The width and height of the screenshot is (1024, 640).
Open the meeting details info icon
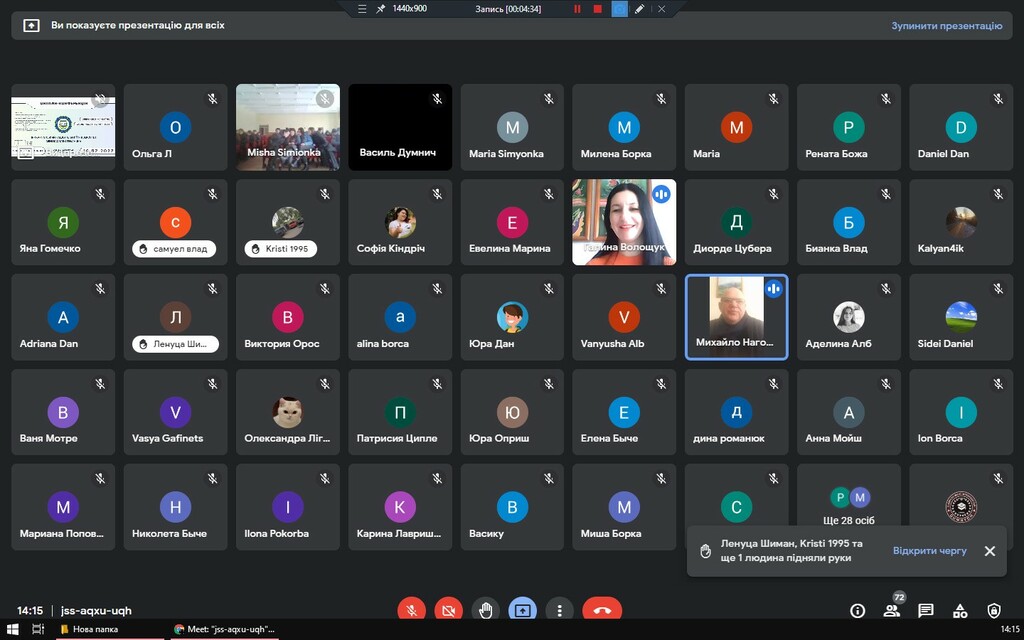point(857,611)
